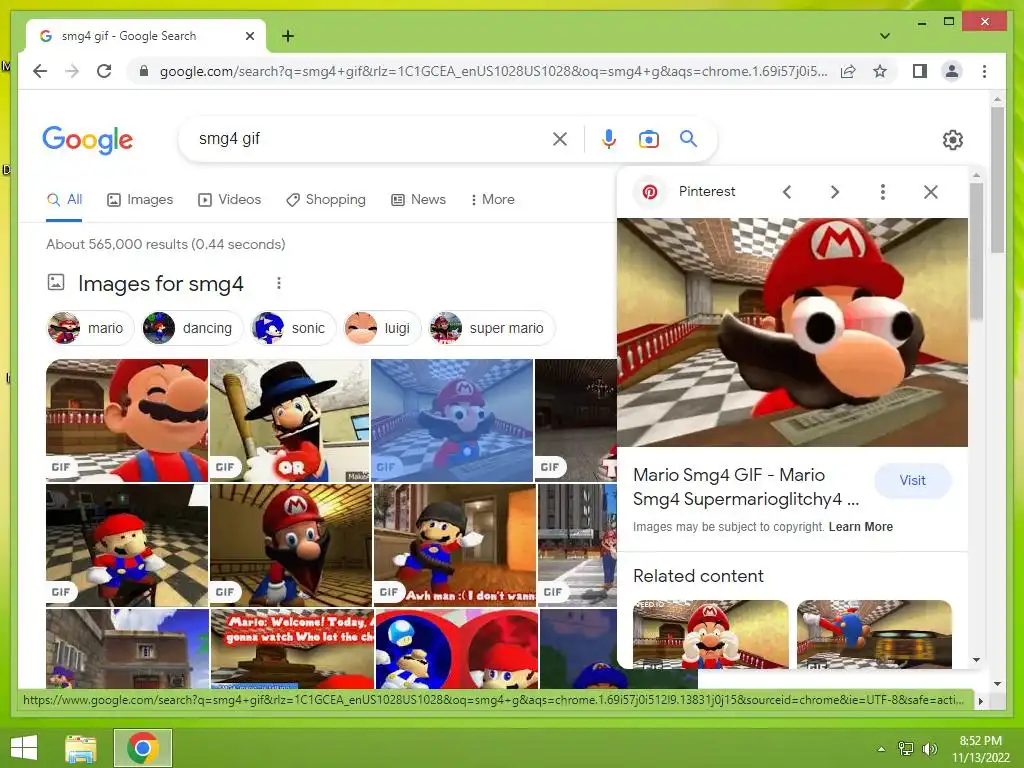
Task: Click Visit button for Pinterest image
Action: tap(912, 481)
